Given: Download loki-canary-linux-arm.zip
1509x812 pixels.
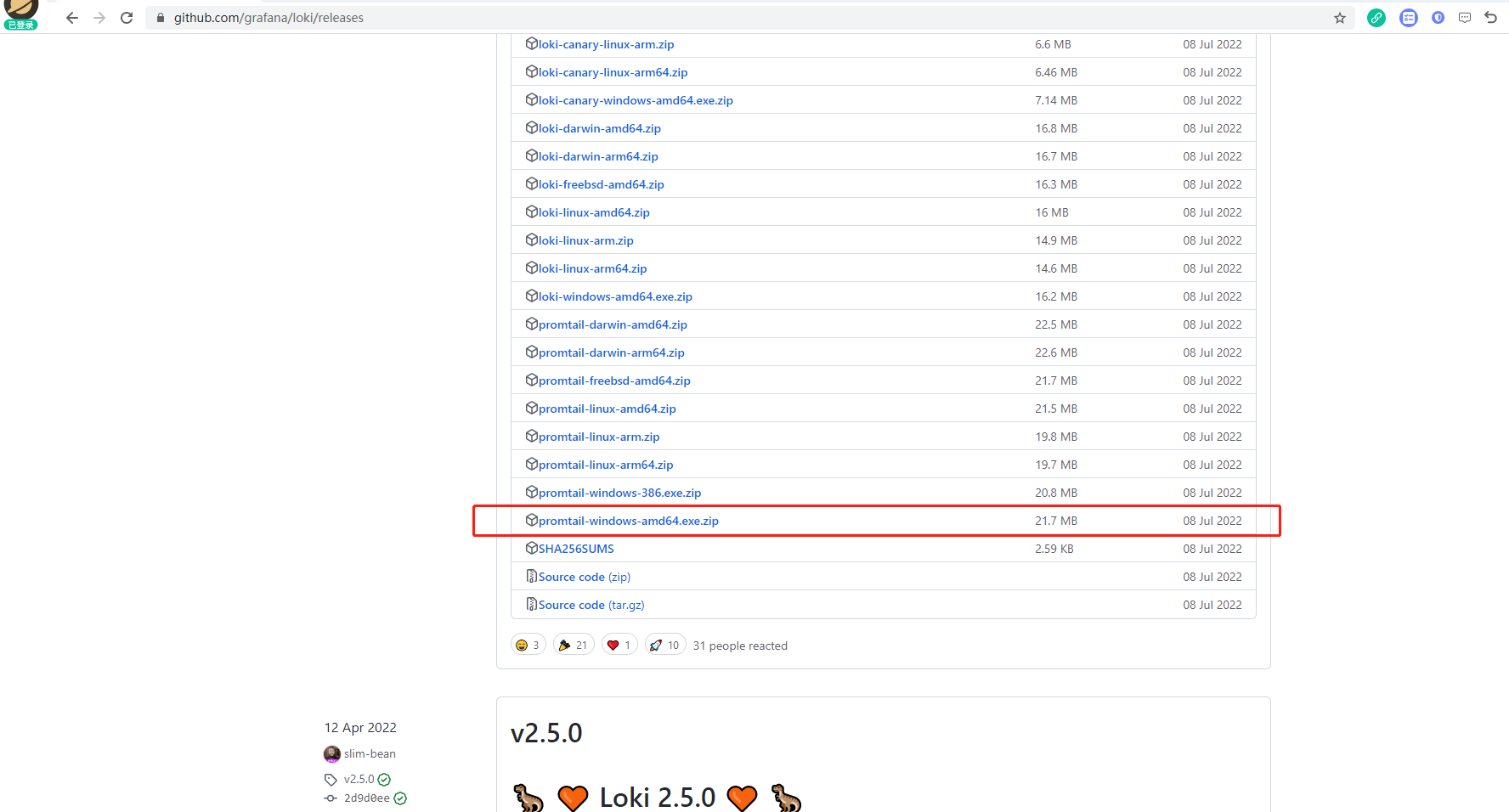Looking at the screenshot, I should click(x=606, y=44).
